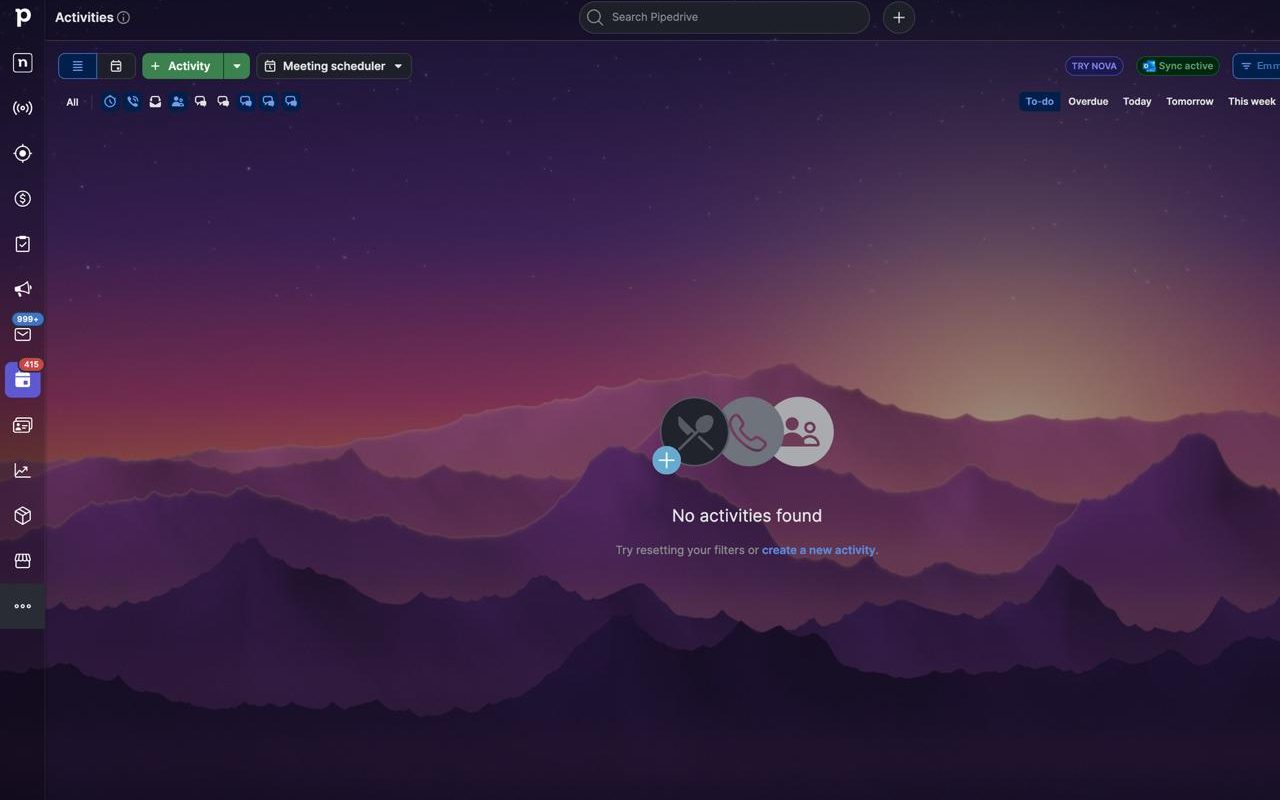The image size is (1280, 800).
Task: Click the info icon beside Activities title
Action: (x=123, y=17)
